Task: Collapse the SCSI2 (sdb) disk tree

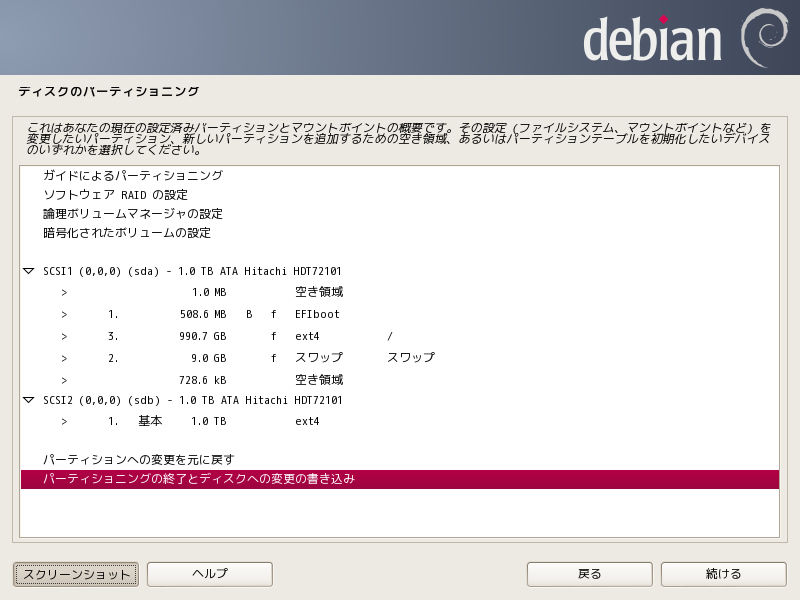Action: pyautogui.click(x=28, y=400)
